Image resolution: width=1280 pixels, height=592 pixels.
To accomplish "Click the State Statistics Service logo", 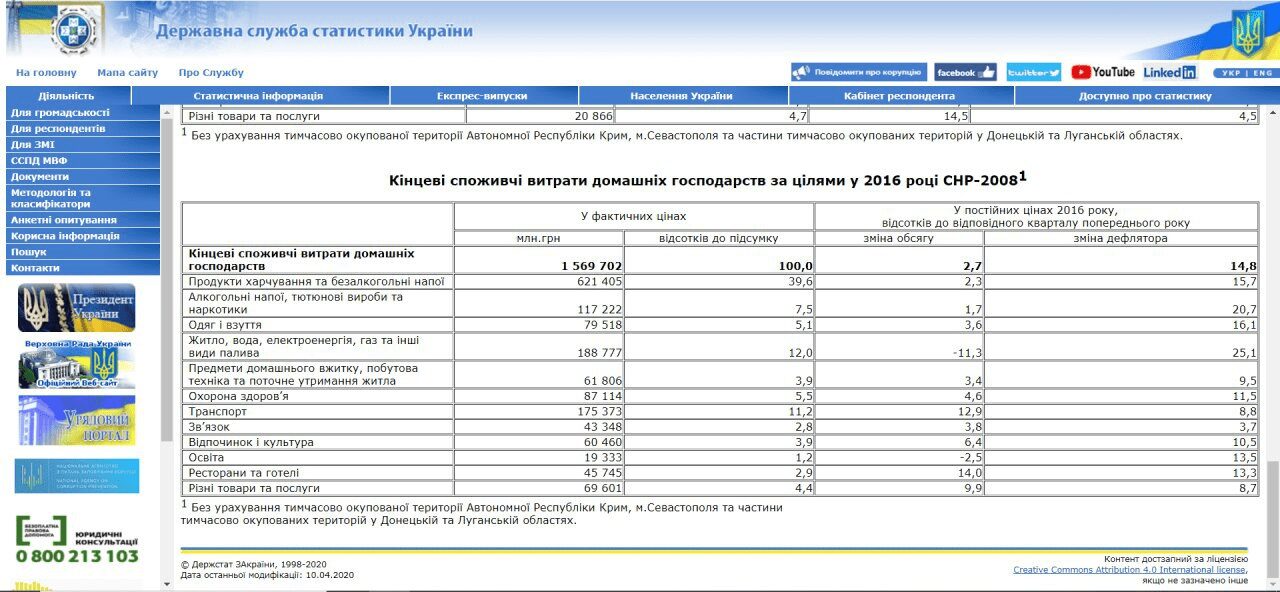I will tap(75, 29).
